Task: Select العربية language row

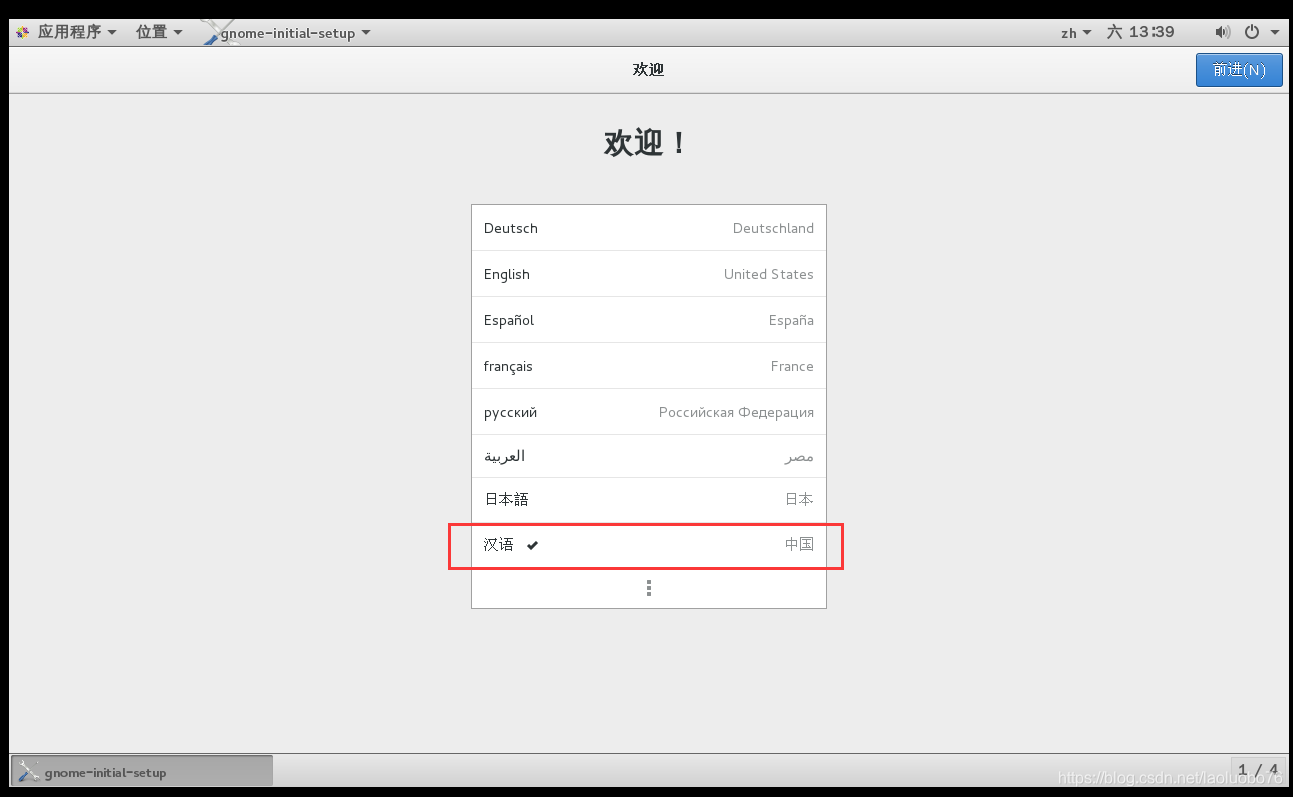Action: pos(649,456)
